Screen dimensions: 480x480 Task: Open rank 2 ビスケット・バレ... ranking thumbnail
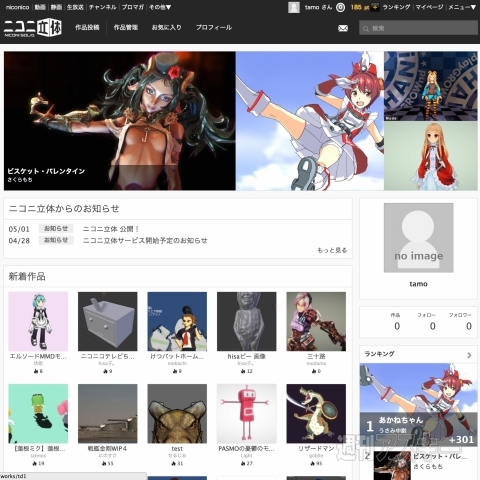392,465
